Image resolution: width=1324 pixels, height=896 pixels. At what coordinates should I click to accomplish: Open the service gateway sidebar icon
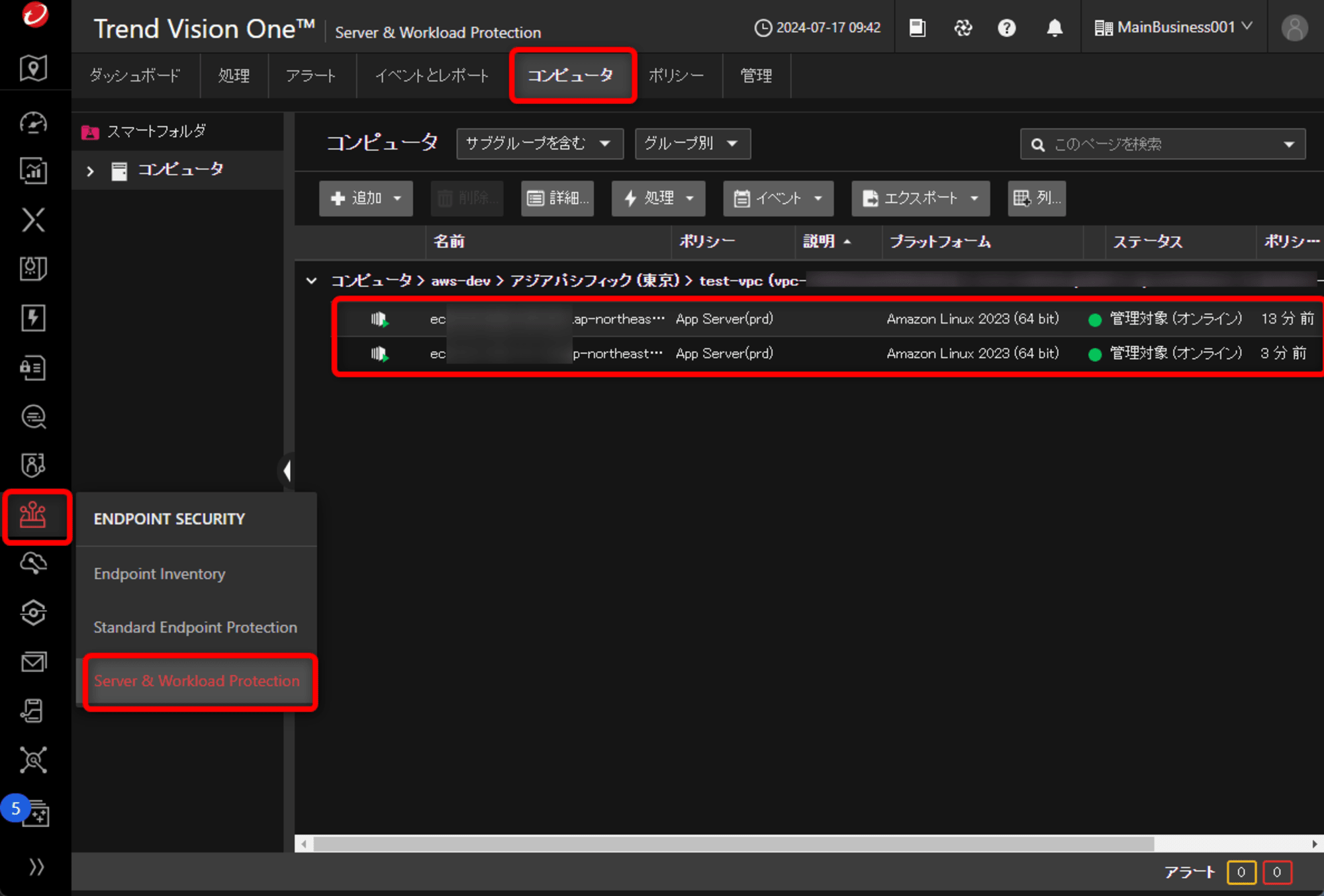tap(34, 760)
